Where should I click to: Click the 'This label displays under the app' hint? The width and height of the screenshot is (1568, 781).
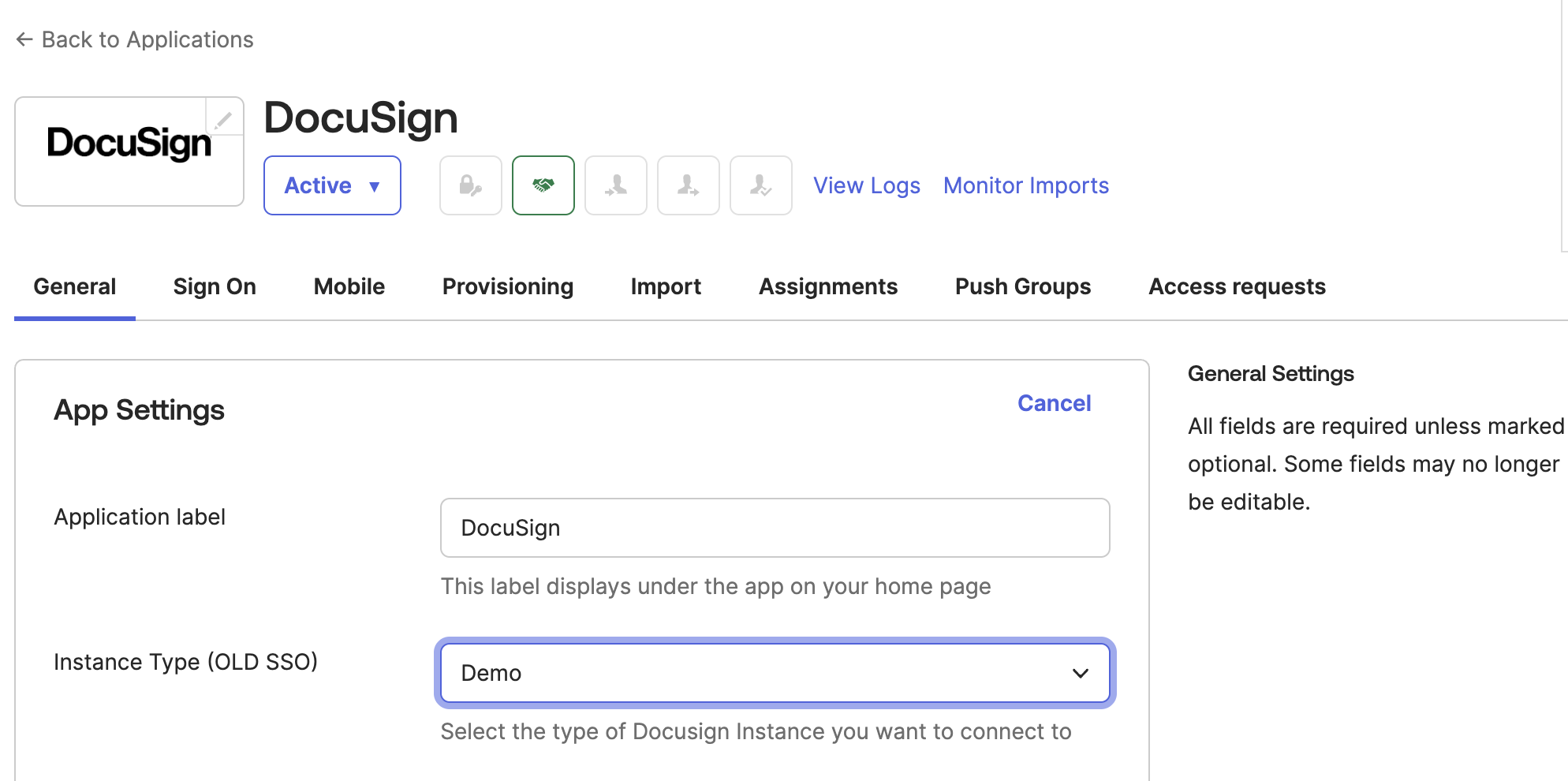715,586
